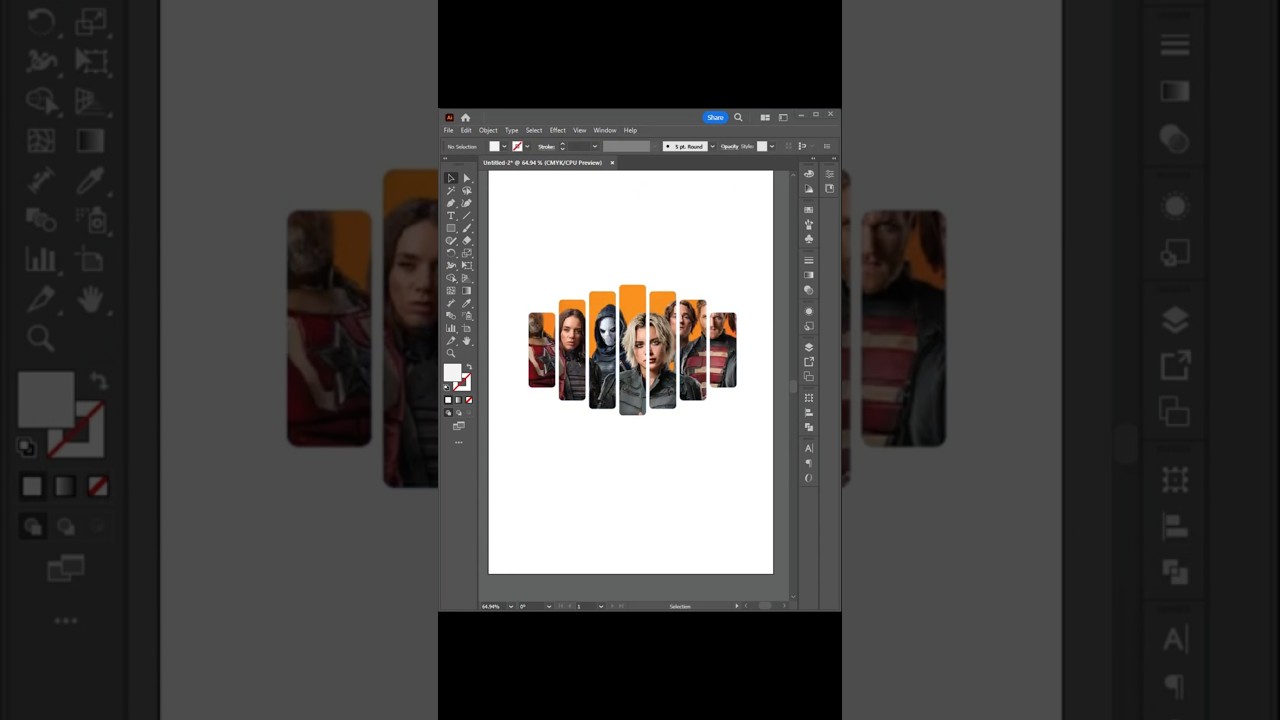
Task: Switch to Draw Normal mode
Action: pos(448,412)
